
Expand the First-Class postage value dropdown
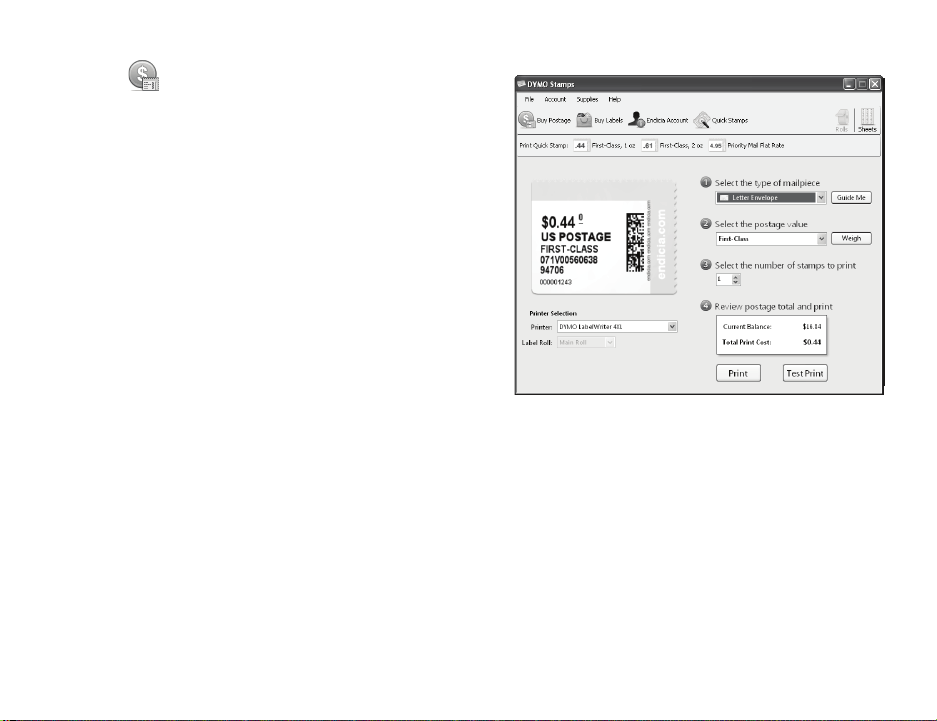(x=821, y=239)
